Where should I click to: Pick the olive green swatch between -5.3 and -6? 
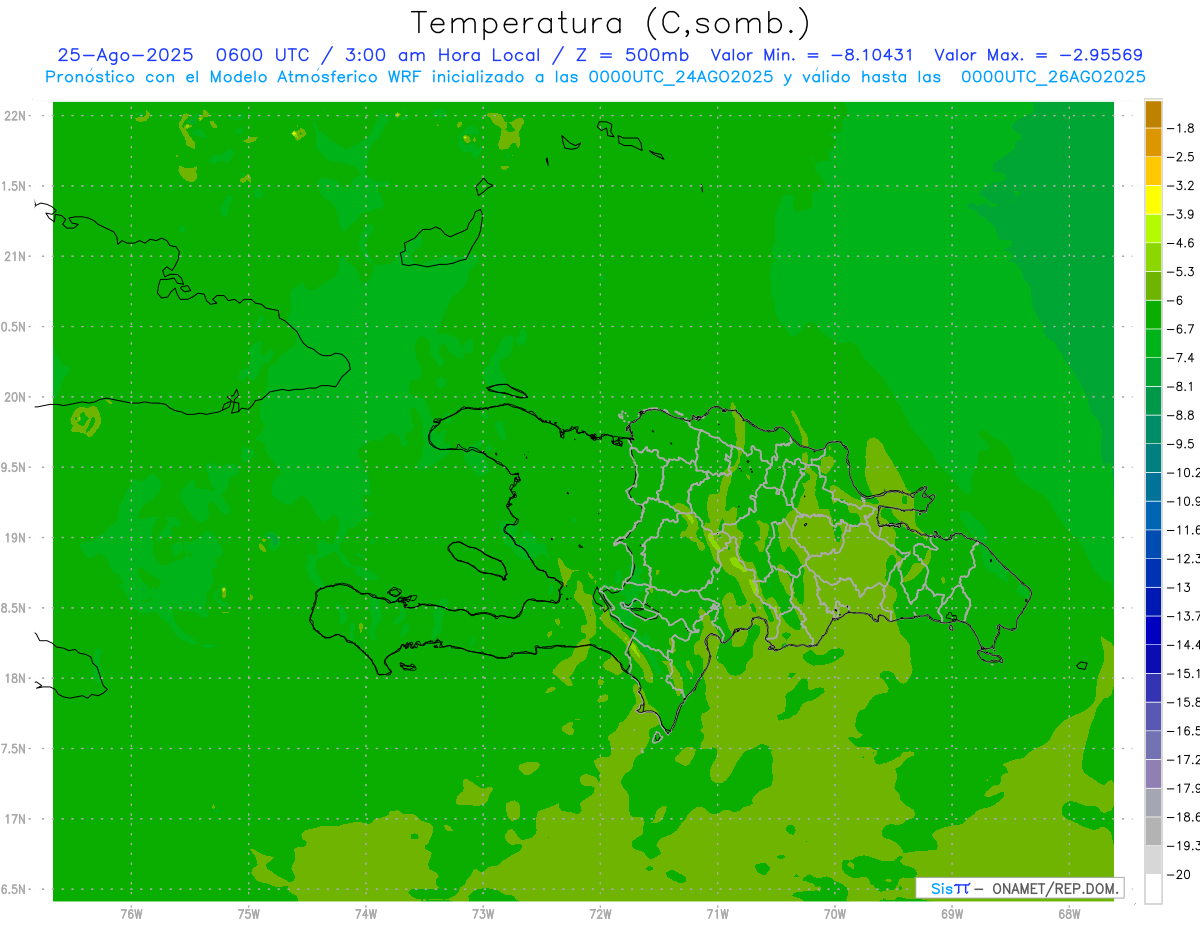[1153, 286]
